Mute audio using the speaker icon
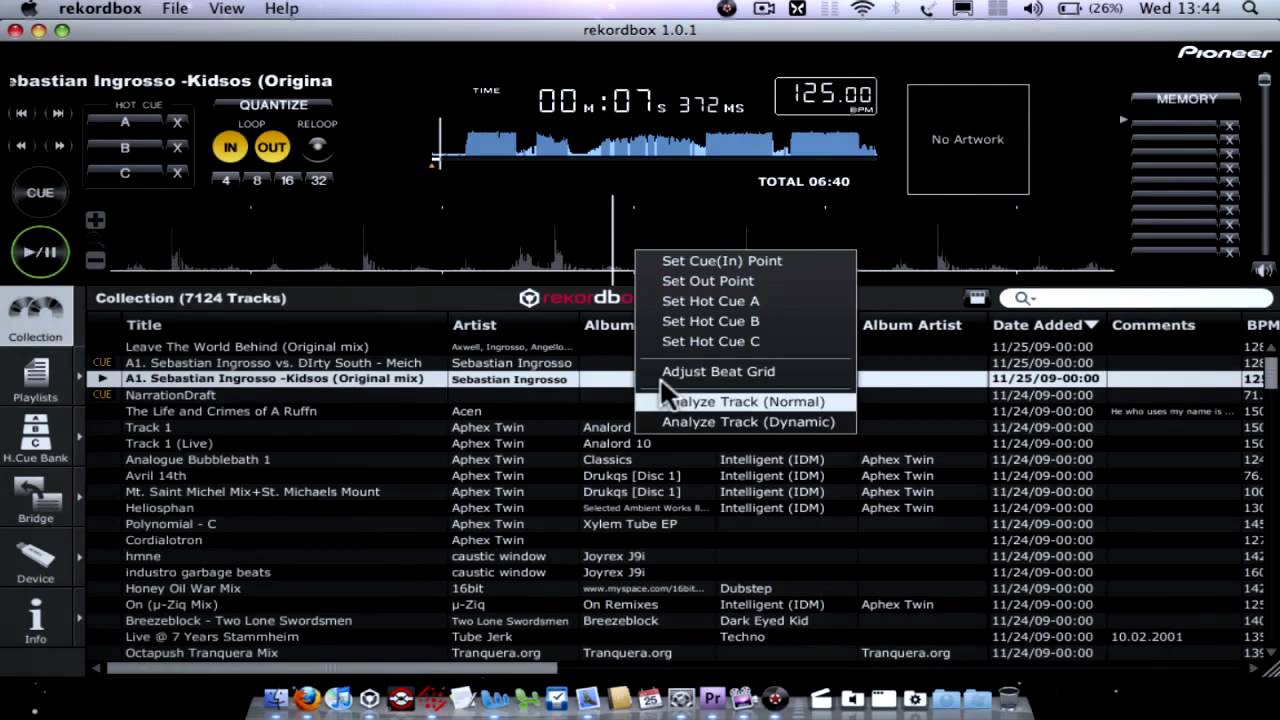Viewport: 1280px width, 720px height. [1264, 270]
